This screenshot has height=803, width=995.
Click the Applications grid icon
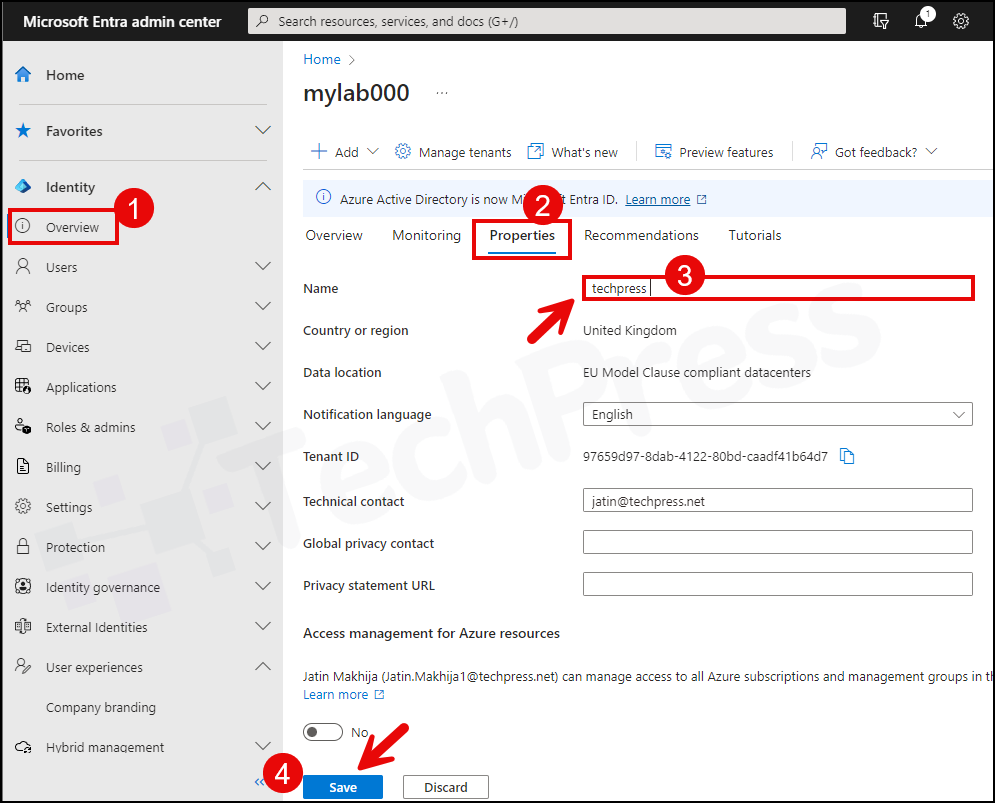23,386
